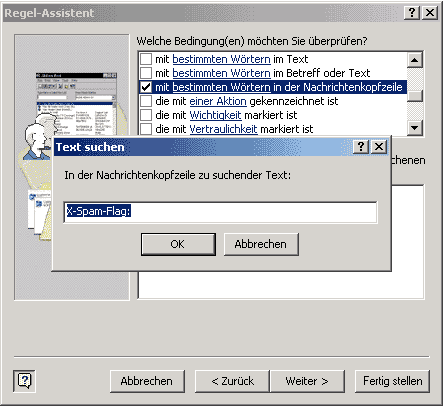Check 'mit bestimmten Wörtern im Text' box
The height and width of the screenshot is (406, 444).
146,59
